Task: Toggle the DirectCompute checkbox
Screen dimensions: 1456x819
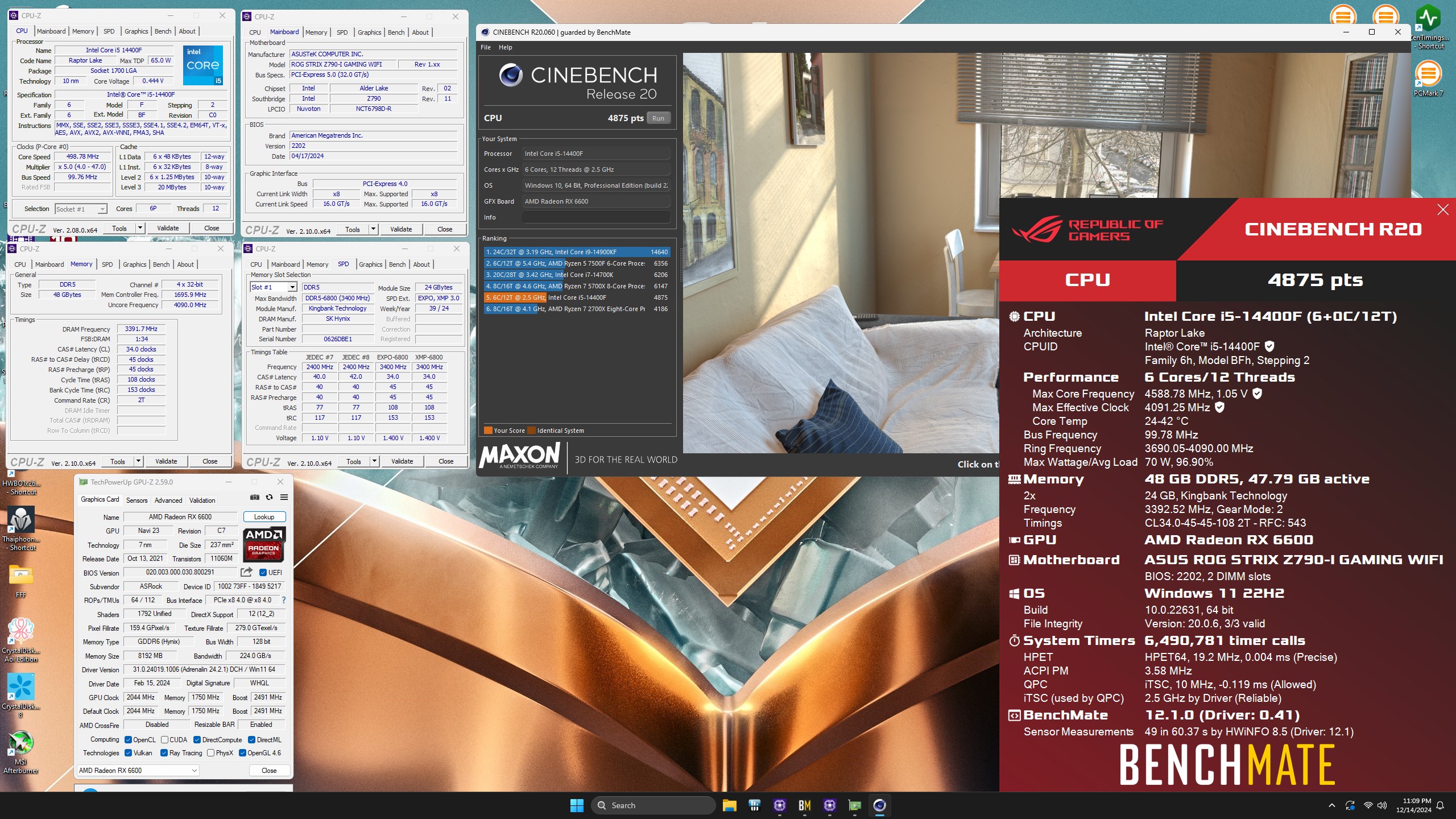Action: tap(197, 740)
